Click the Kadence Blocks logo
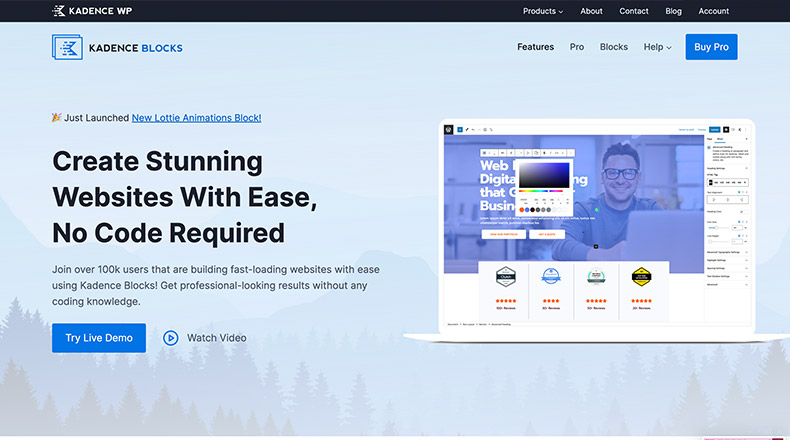This screenshot has width=790, height=440. point(117,47)
